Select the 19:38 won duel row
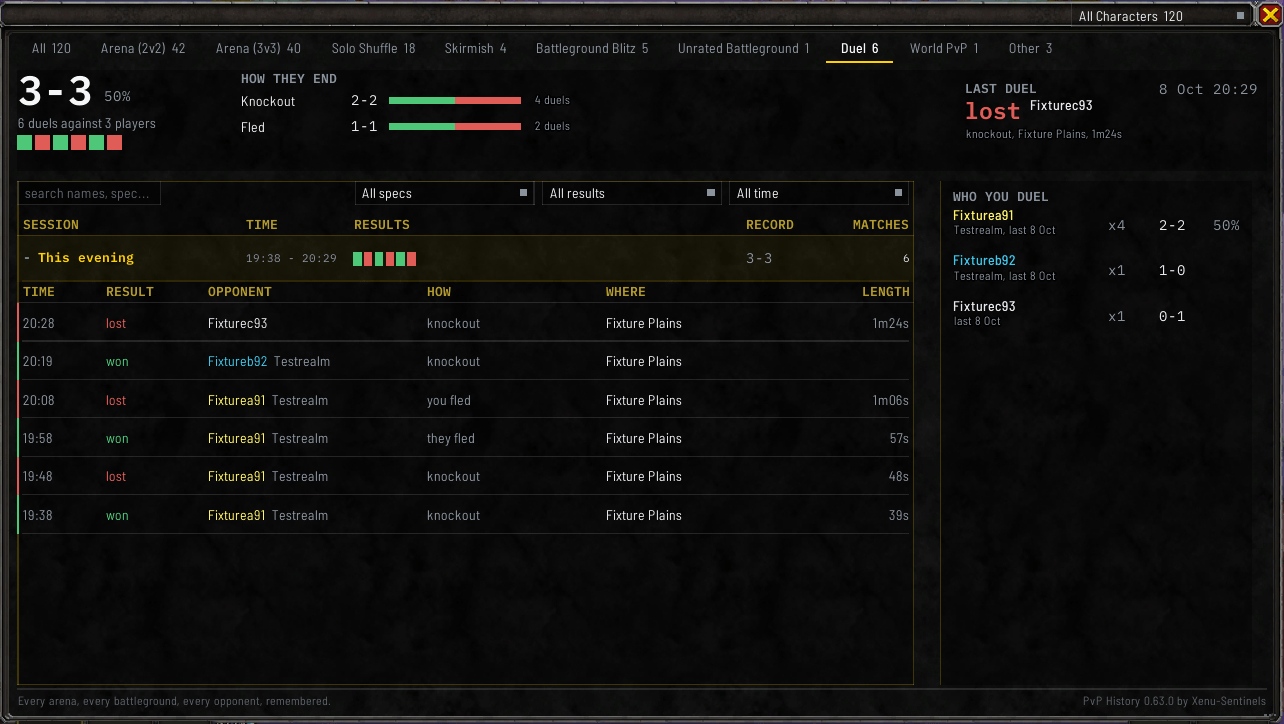The width and height of the screenshot is (1284, 724). point(465,515)
